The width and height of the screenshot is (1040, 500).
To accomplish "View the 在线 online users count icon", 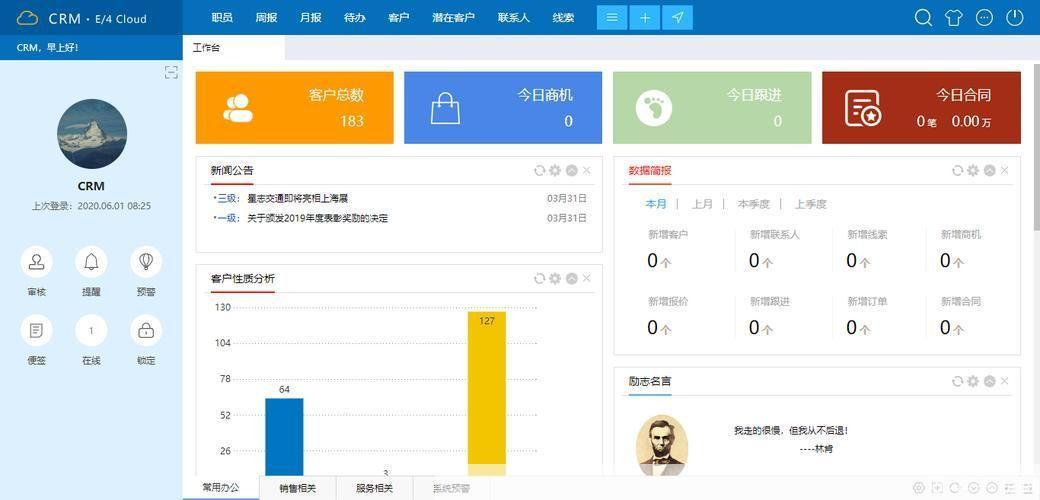I will [91, 330].
